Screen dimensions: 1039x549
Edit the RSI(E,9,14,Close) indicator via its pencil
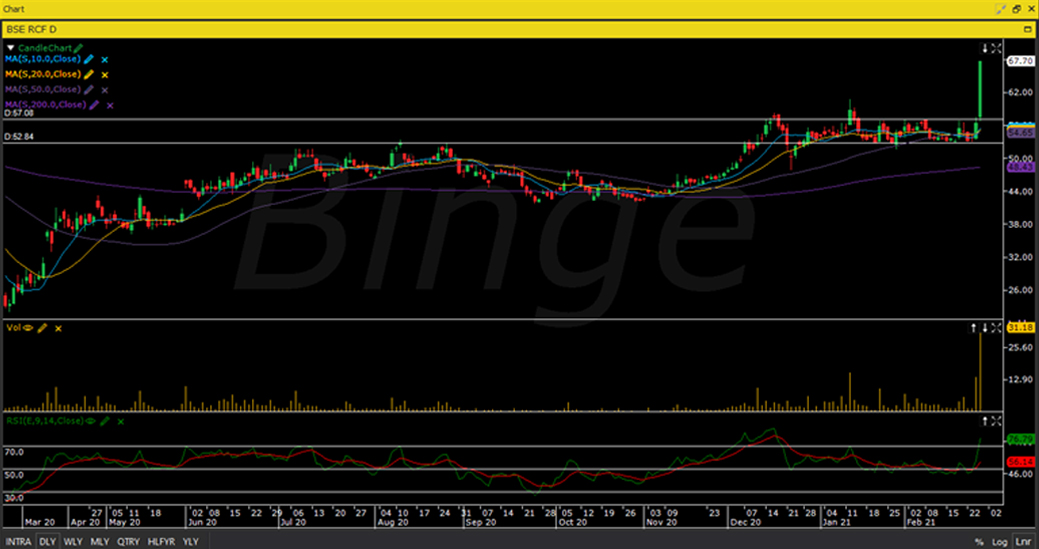tap(104, 421)
